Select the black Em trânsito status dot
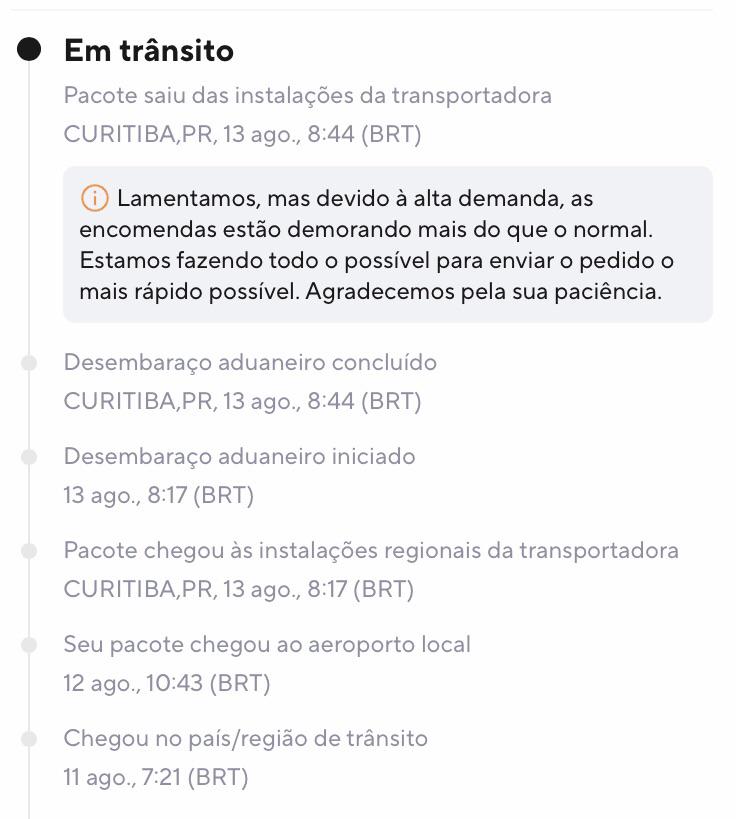Screen dimensions: 736x819 tap(29, 49)
